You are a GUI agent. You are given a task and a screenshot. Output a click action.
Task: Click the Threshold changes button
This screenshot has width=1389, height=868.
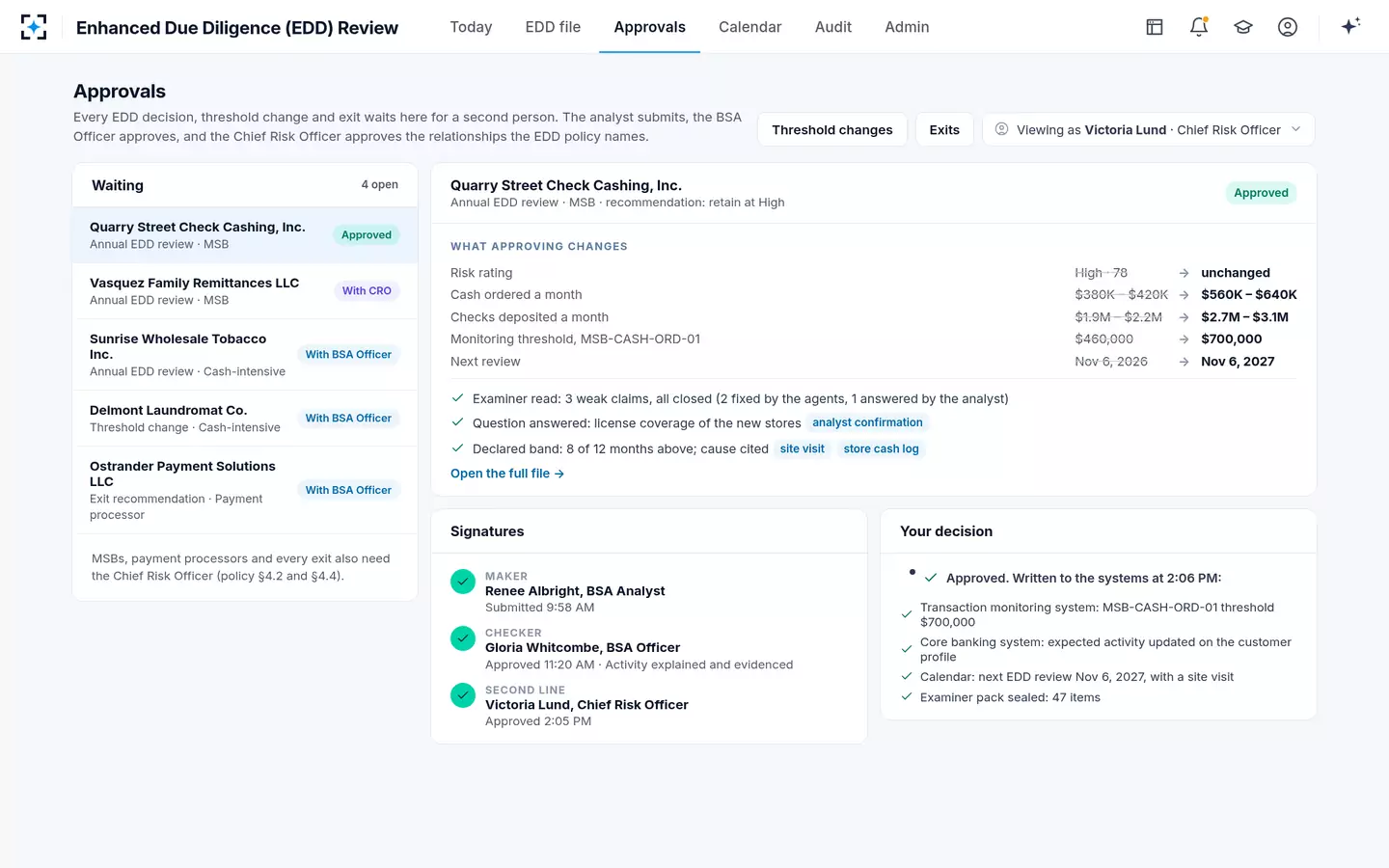click(x=832, y=129)
